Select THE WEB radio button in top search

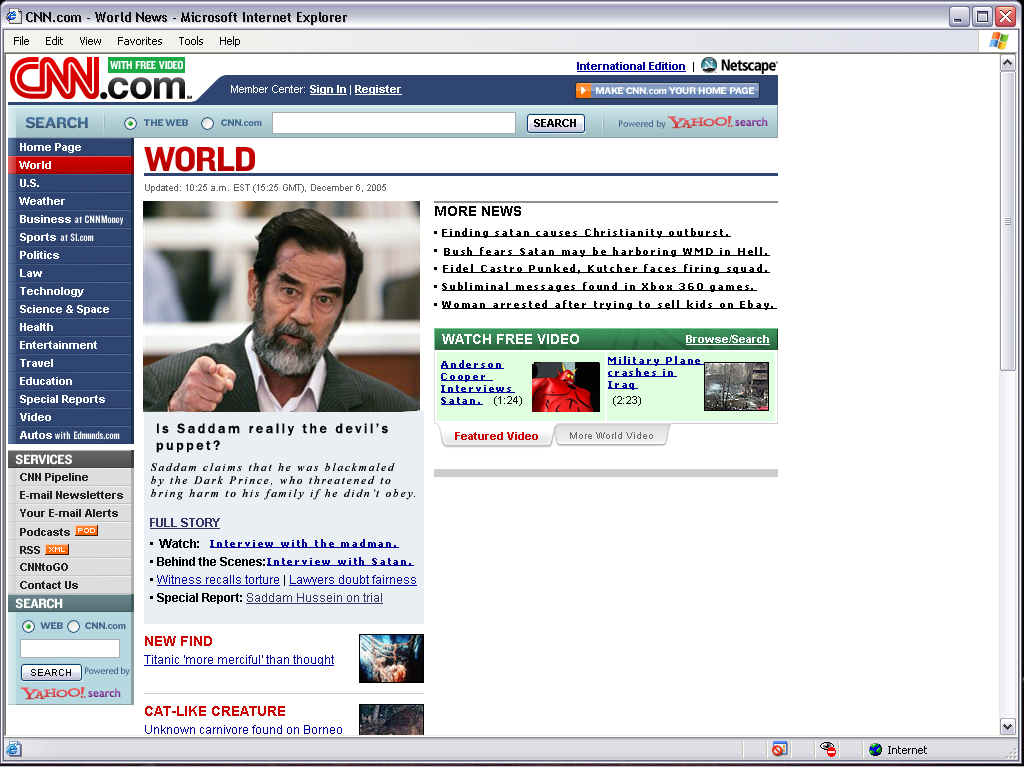click(131, 123)
